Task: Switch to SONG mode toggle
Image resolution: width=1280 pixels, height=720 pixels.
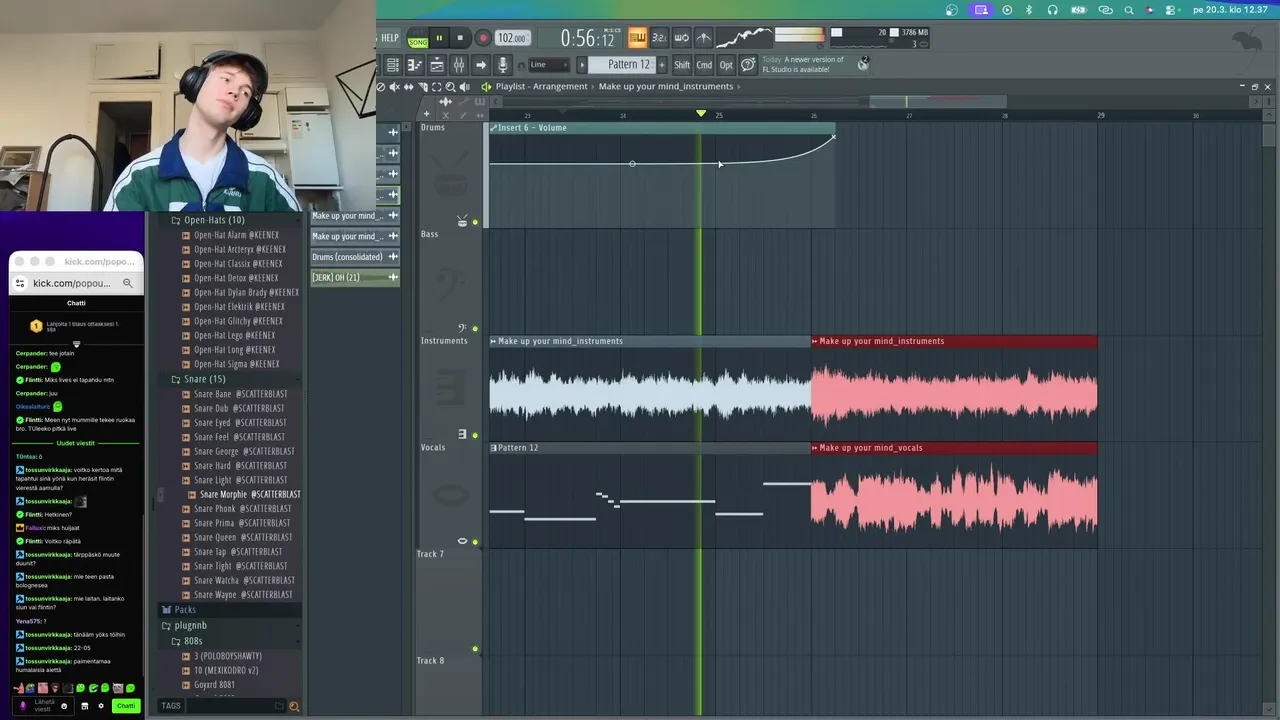Action: pos(418,42)
